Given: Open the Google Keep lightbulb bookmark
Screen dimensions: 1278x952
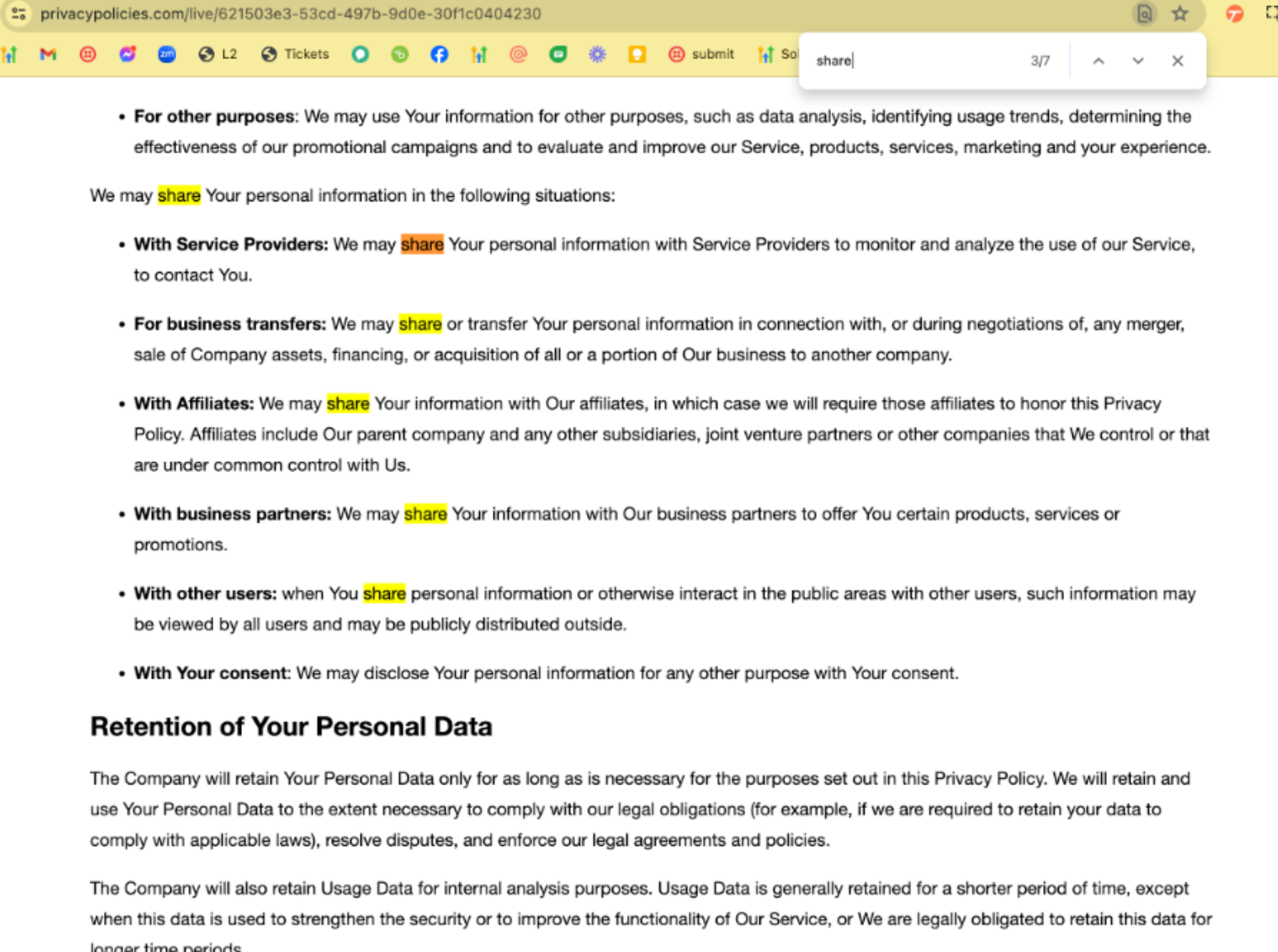Looking at the screenshot, I should pyautogui.click(x=637, y=55).
